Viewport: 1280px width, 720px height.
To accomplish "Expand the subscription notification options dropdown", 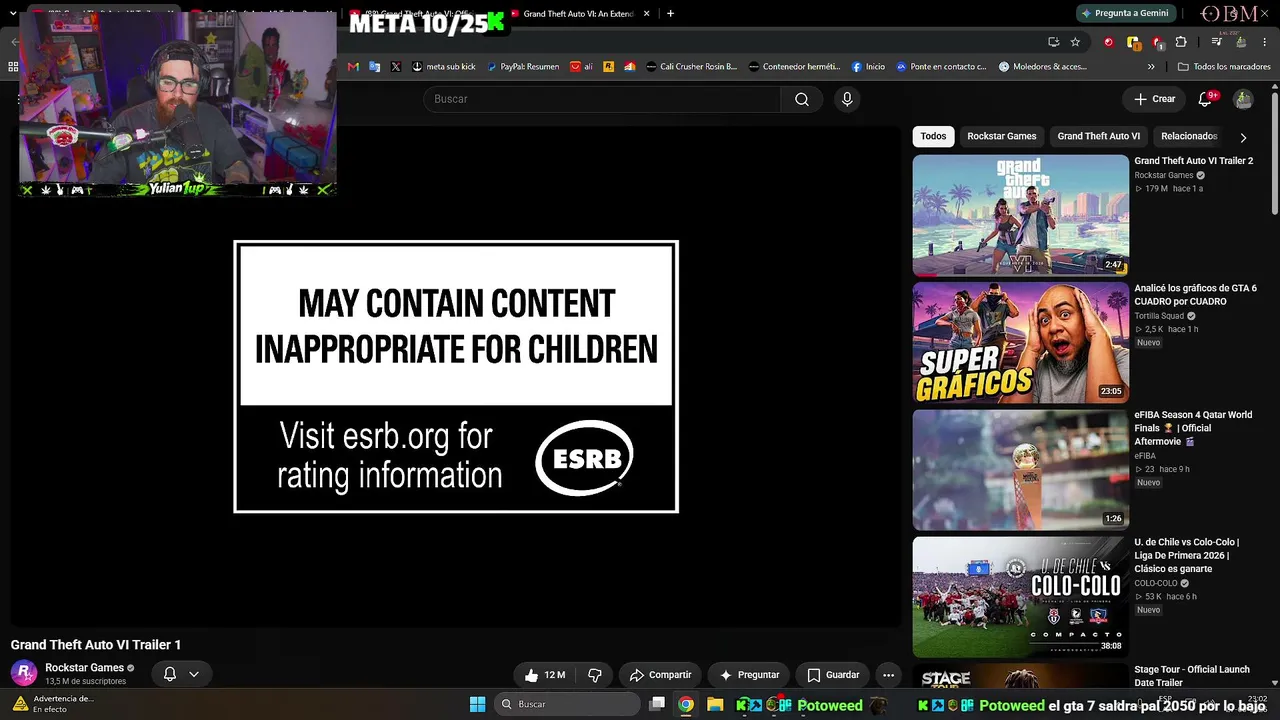I will 194,674.
